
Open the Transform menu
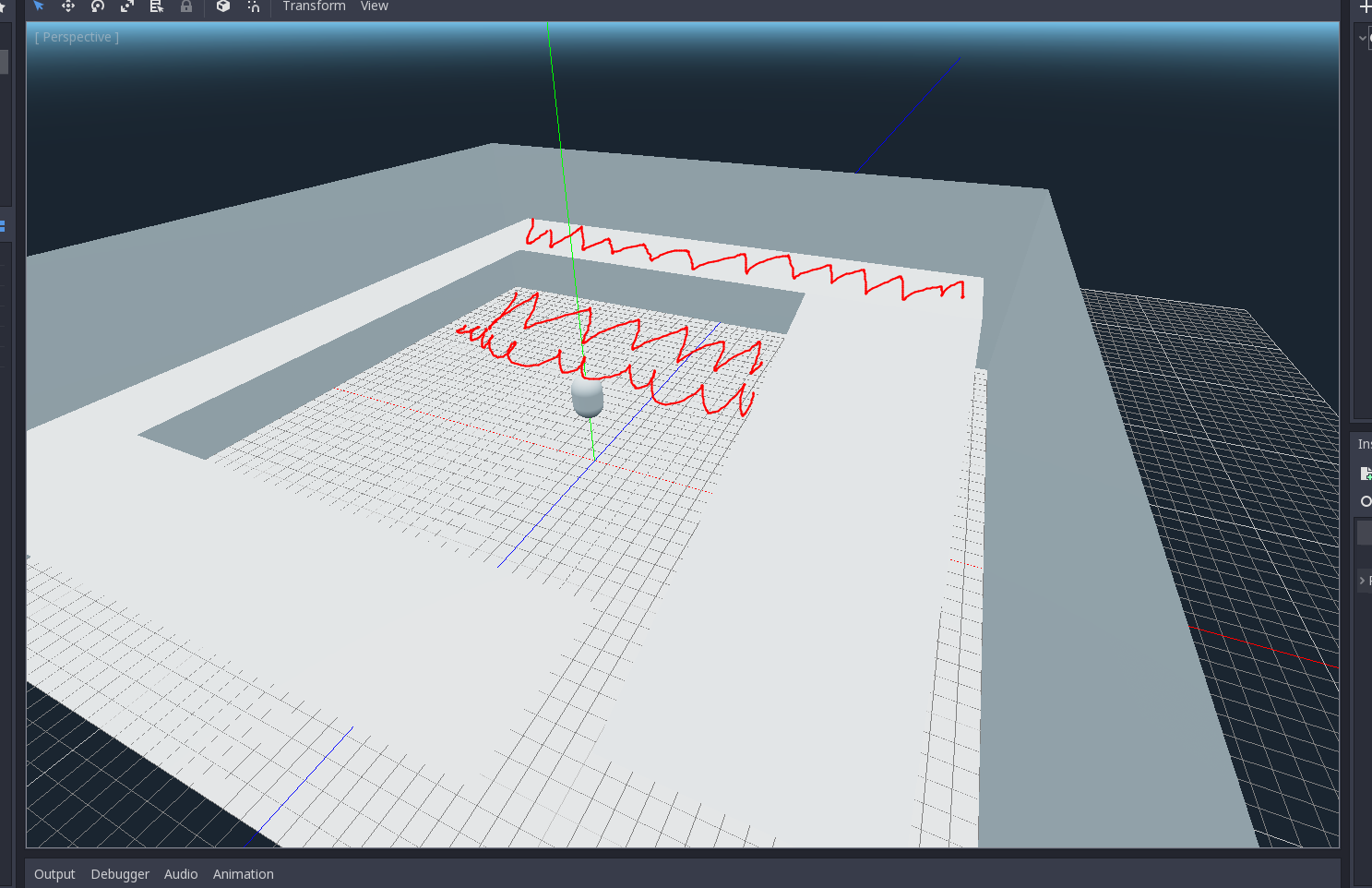(x=314, y=6)
